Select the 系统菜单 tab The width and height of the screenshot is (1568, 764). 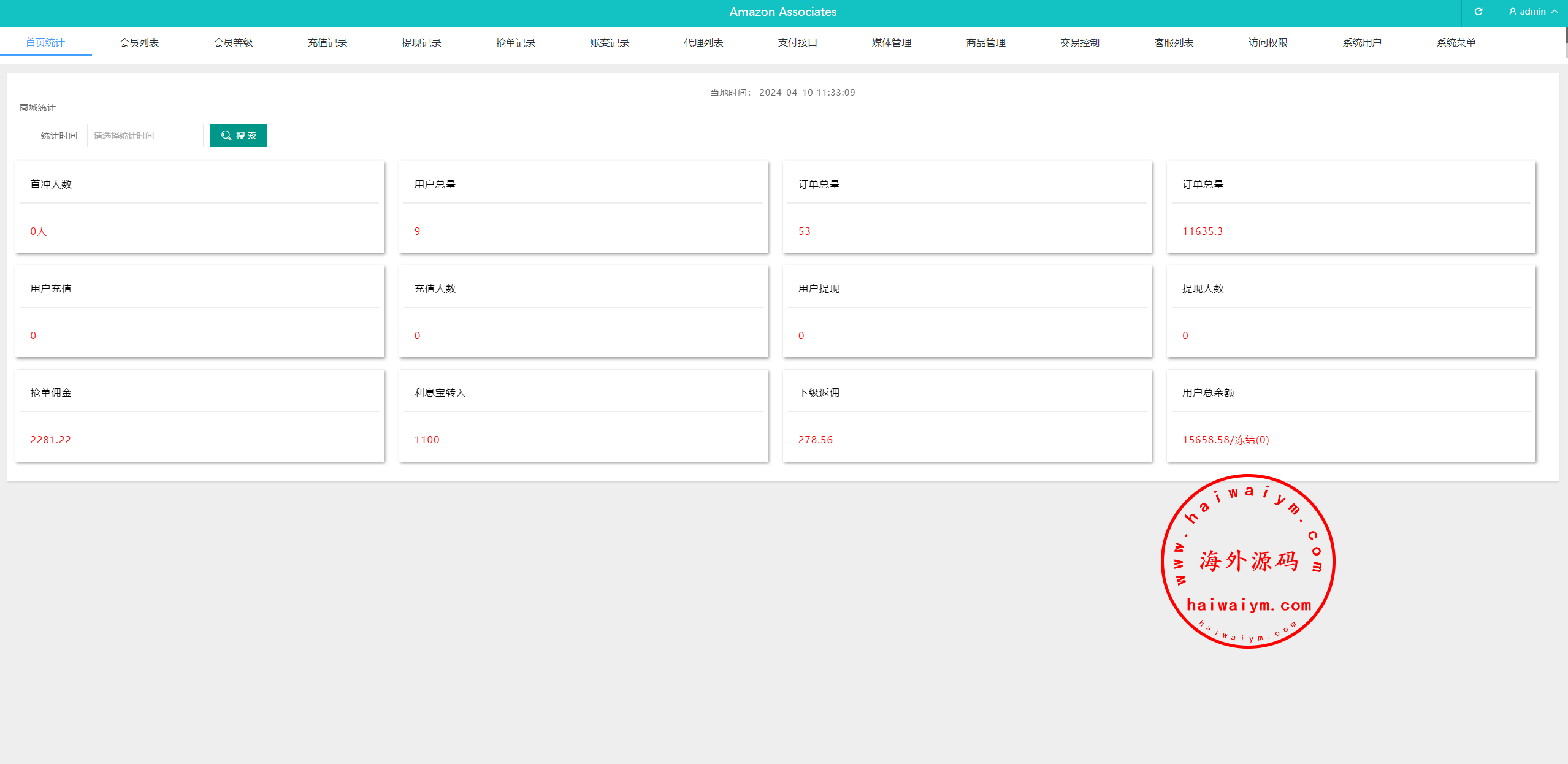[x=1456, y=42]
